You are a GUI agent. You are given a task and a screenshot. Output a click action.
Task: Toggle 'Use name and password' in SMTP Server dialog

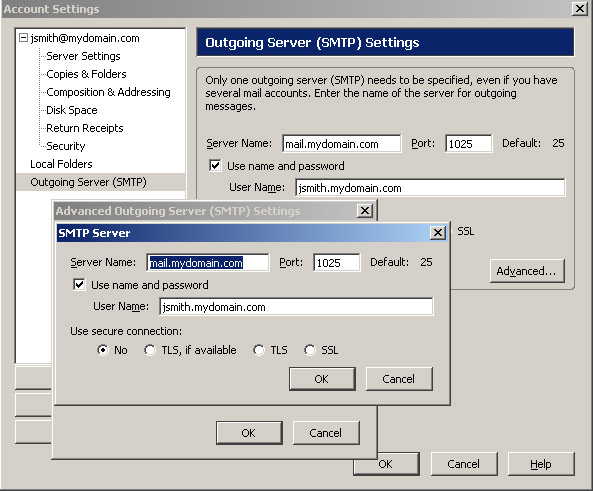tap(79, 284)
